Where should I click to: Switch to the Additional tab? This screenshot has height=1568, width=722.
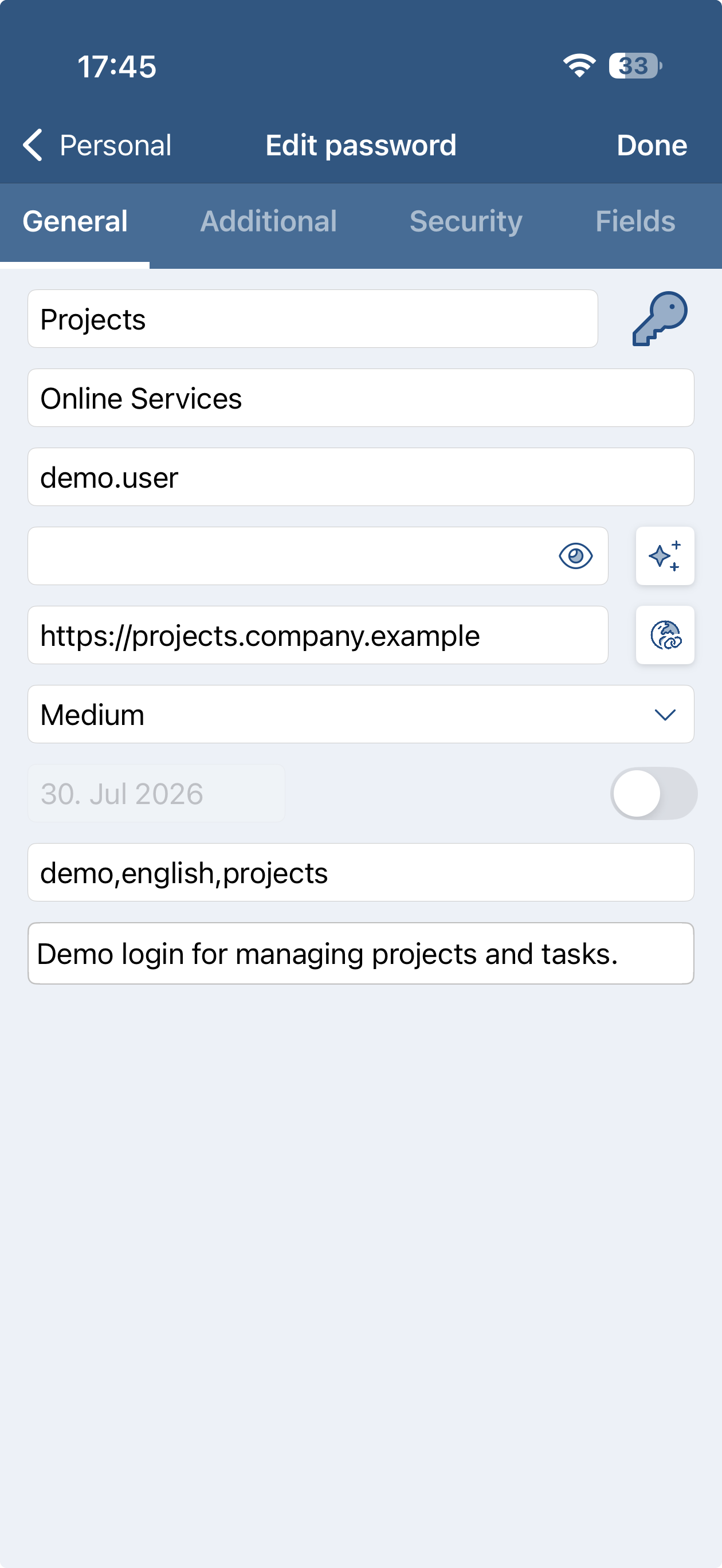click(269, 221)
